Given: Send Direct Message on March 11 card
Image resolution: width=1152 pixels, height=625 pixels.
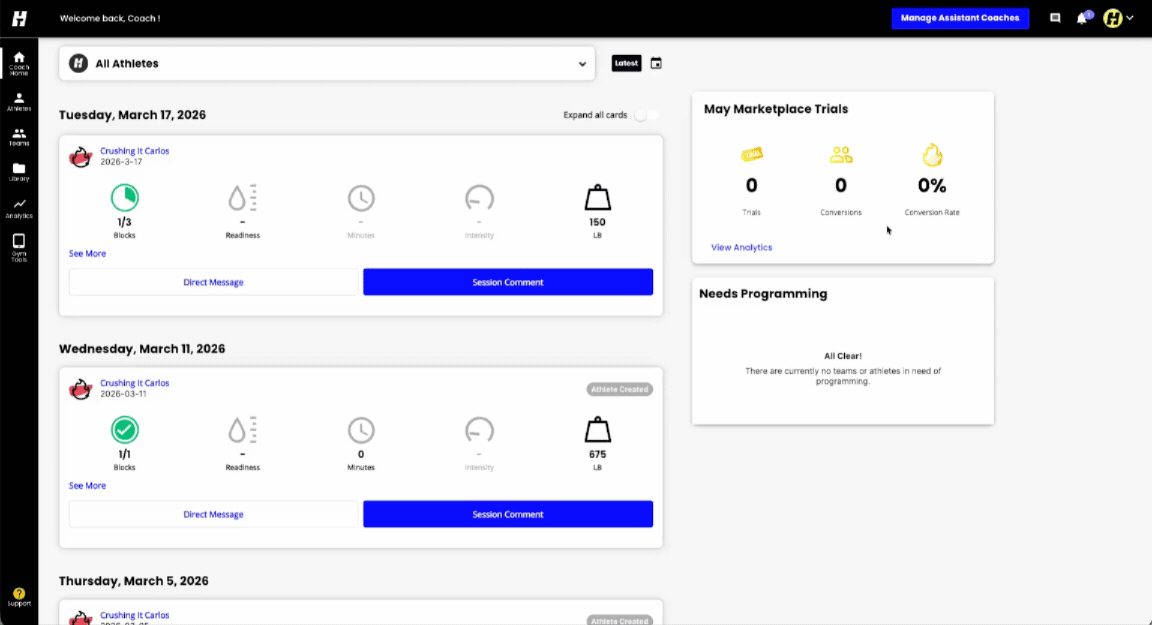Looking at the screenshot, I should click(213, 514).
